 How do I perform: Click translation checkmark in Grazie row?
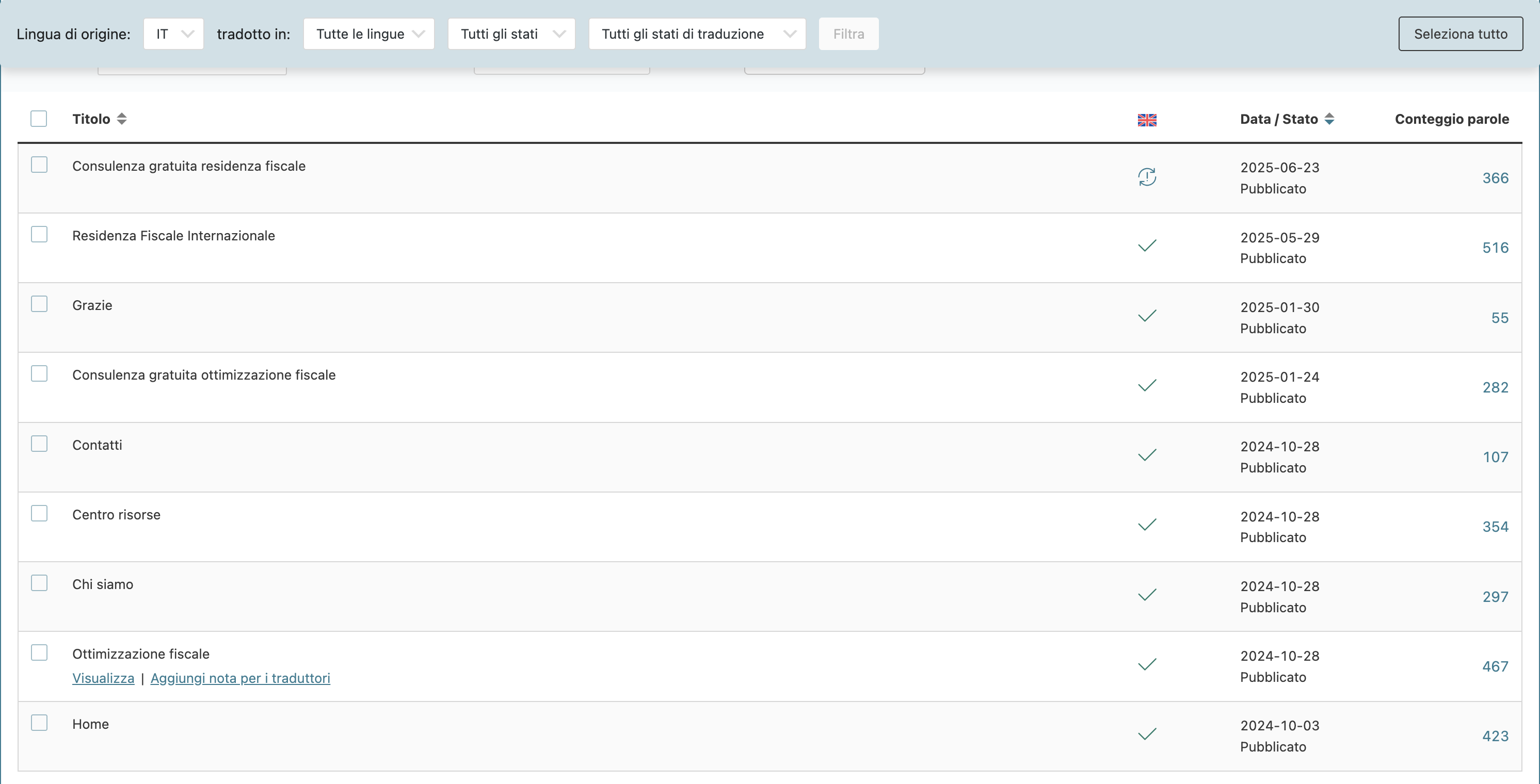tap(1147, 316)
